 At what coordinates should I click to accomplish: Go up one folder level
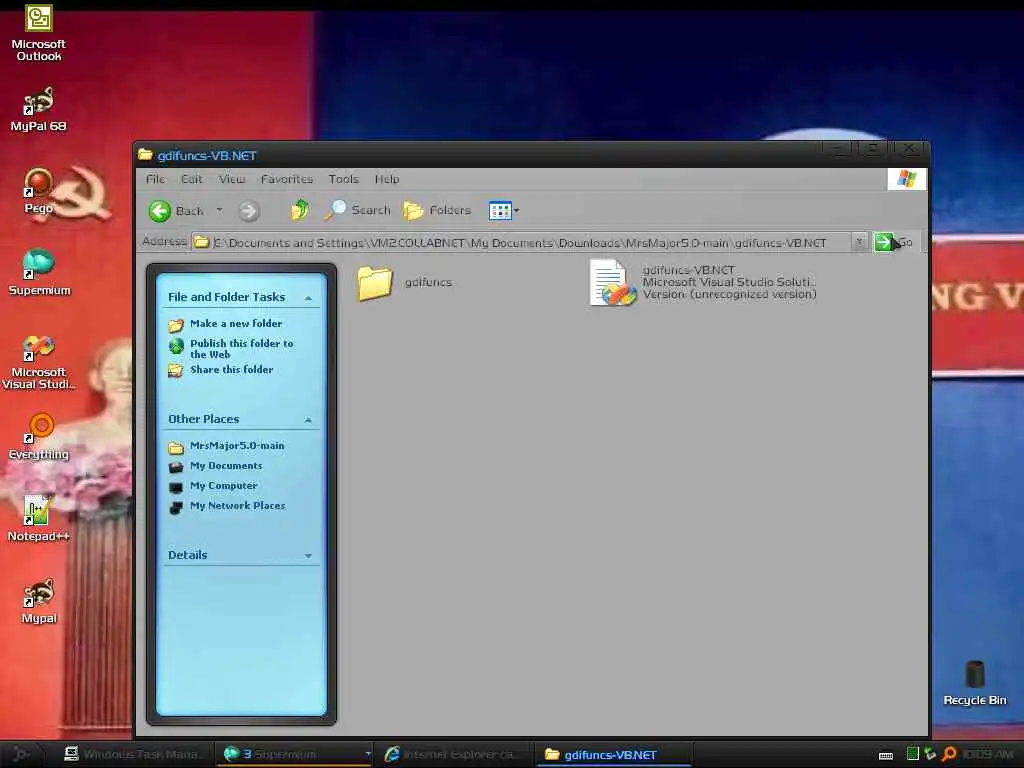click(x=300, y=210)
